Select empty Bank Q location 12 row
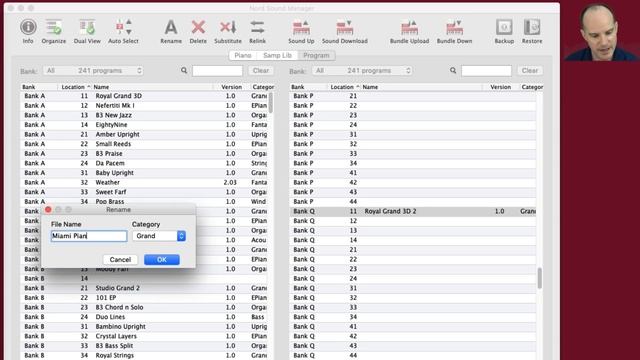 [413, 221]
